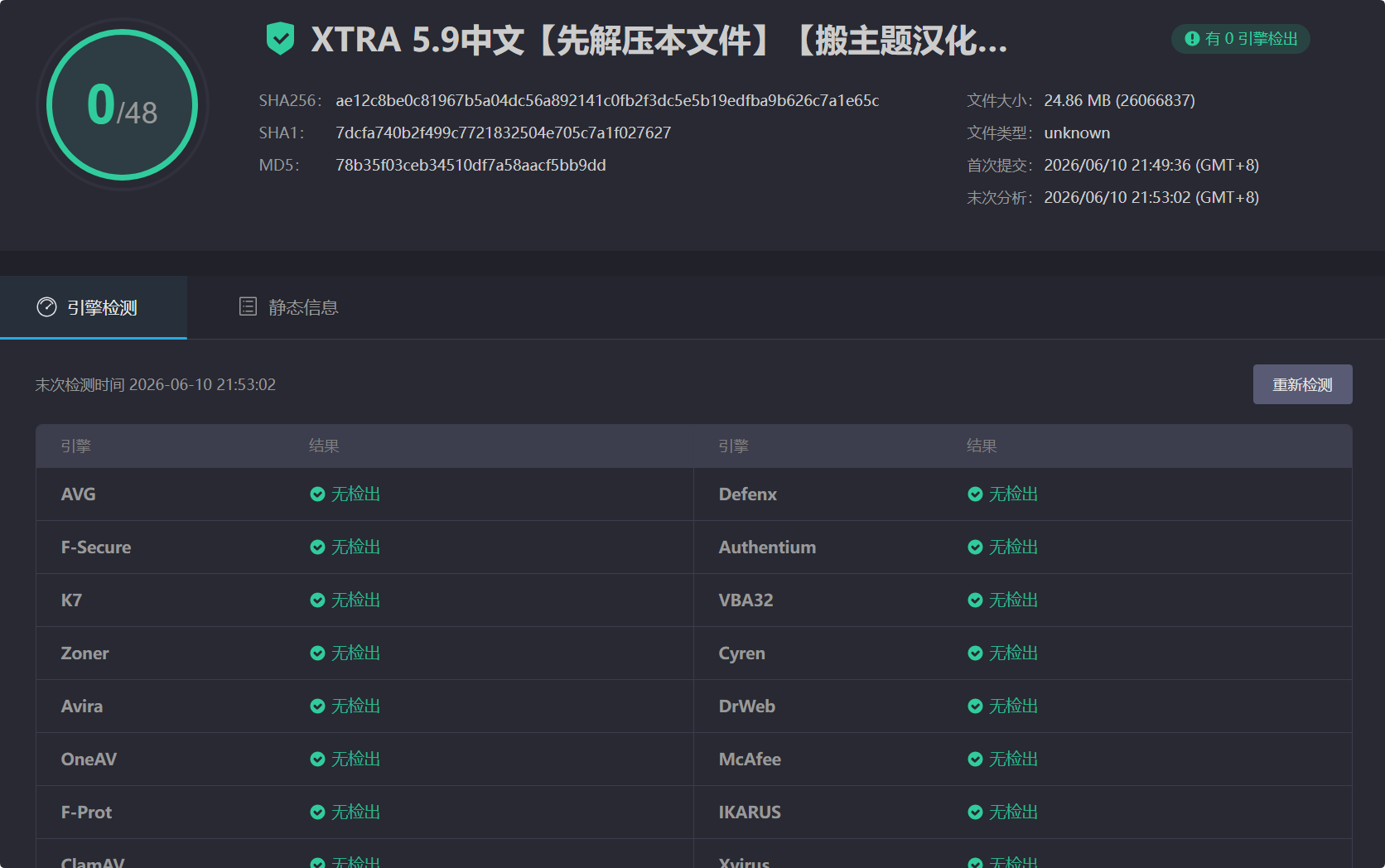Click 无检出 result for VBA32
Image resolution: width=1385 pixels, height=868 pixels.
[1013, 600]
